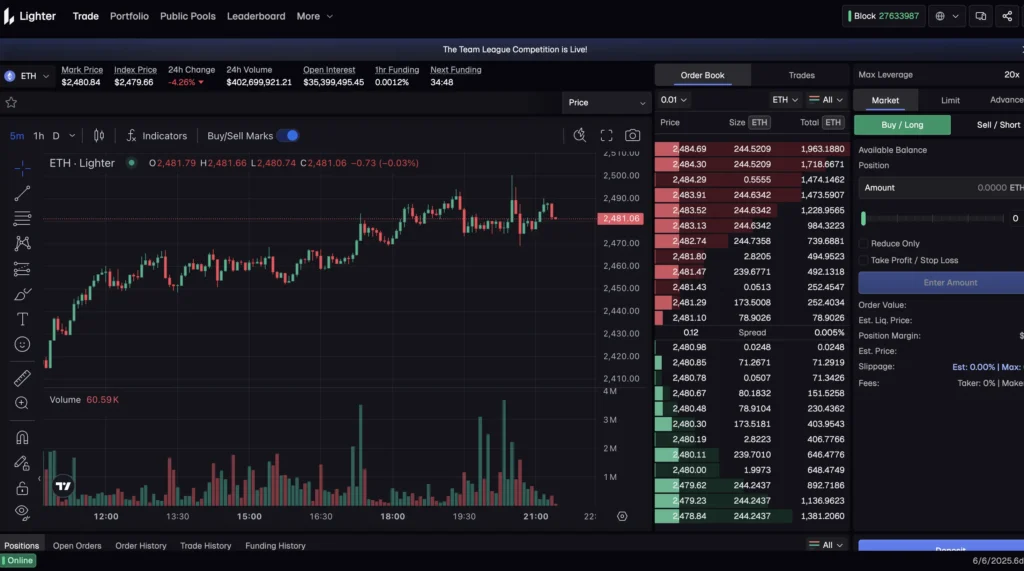Open the globe language selector

click(x=947, y=16)
